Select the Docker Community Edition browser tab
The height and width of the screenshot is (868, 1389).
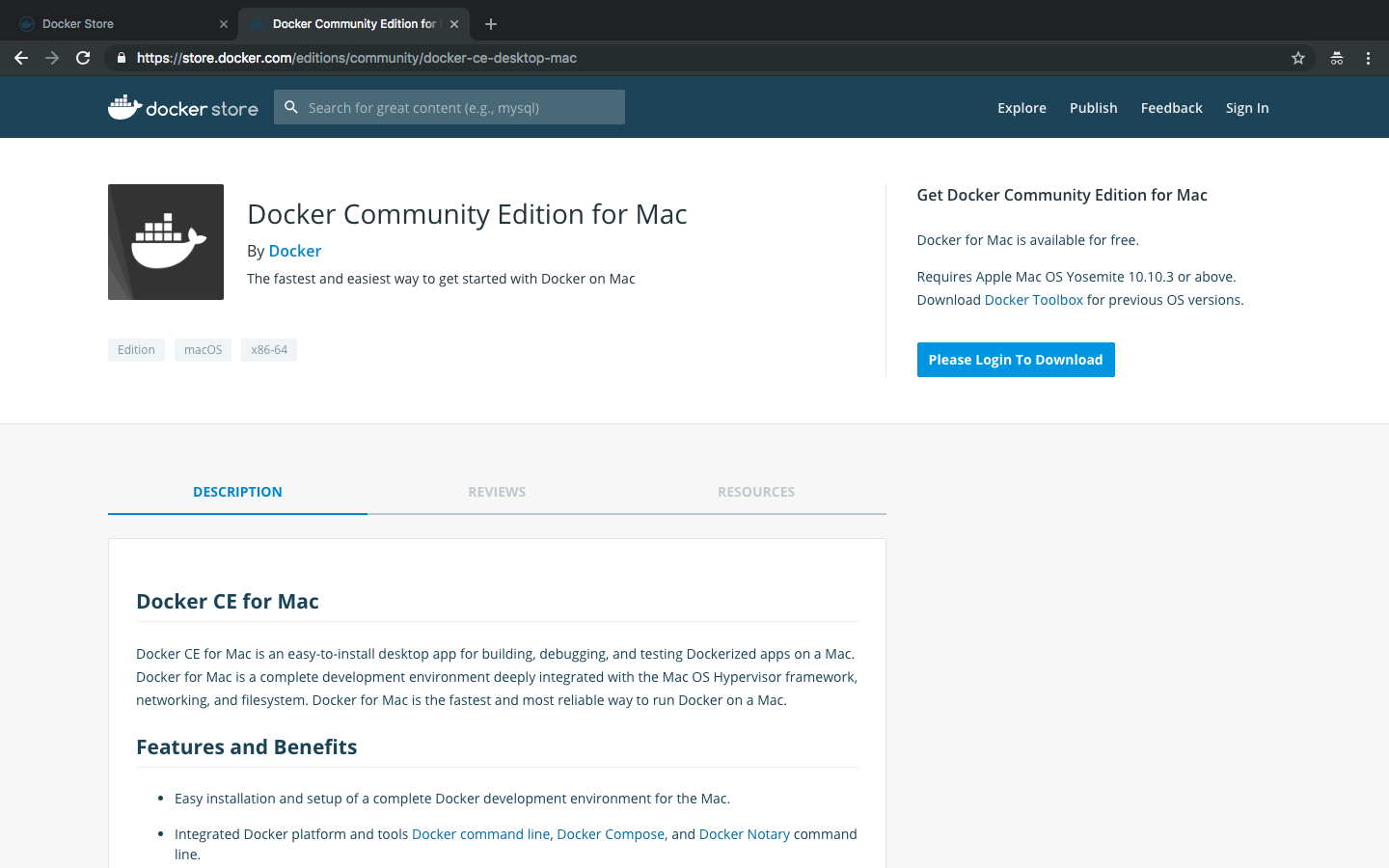pyautogui.click(x=353, y=24)
